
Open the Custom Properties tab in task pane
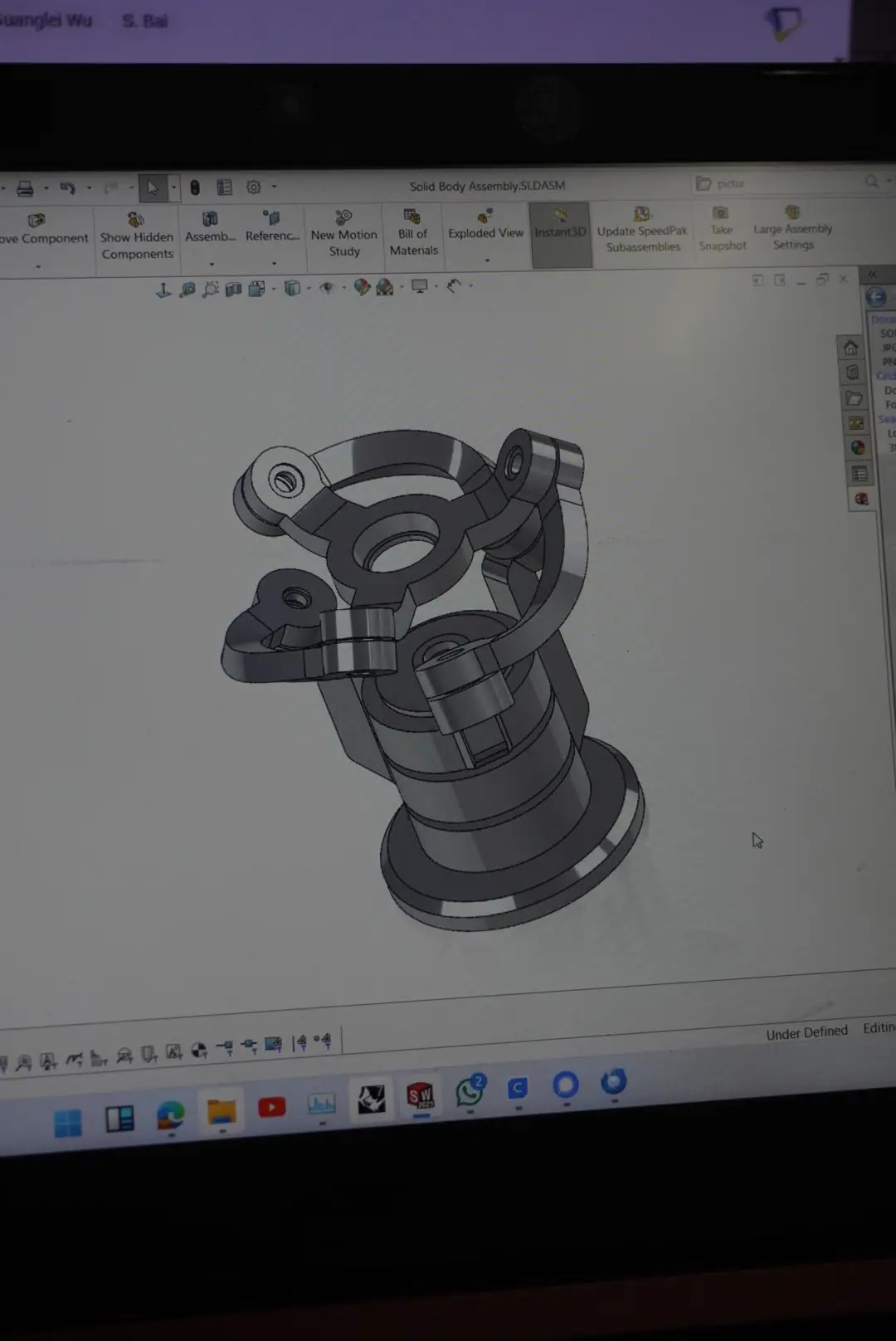tap(859, 474)
